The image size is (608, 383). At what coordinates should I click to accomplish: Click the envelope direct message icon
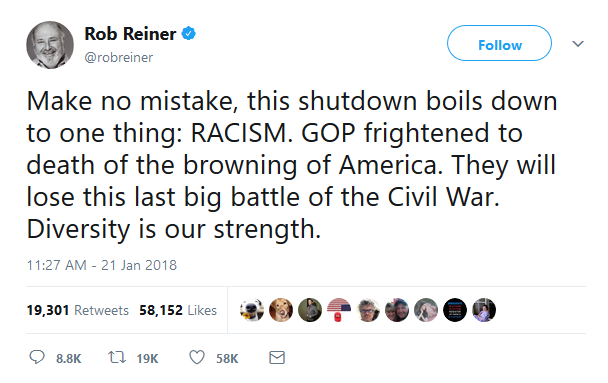pos(277,357)
